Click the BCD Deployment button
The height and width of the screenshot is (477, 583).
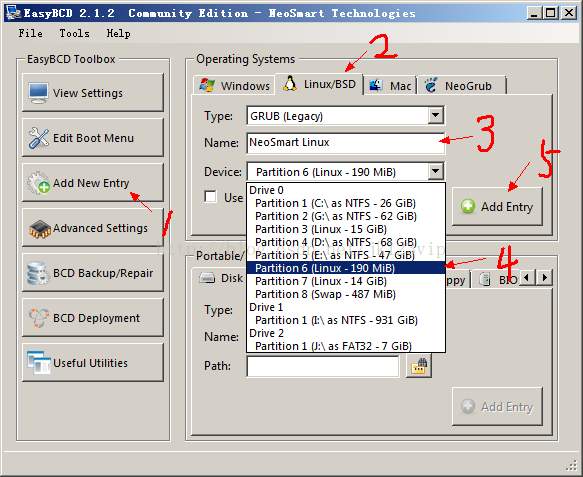tap(93, 318)
